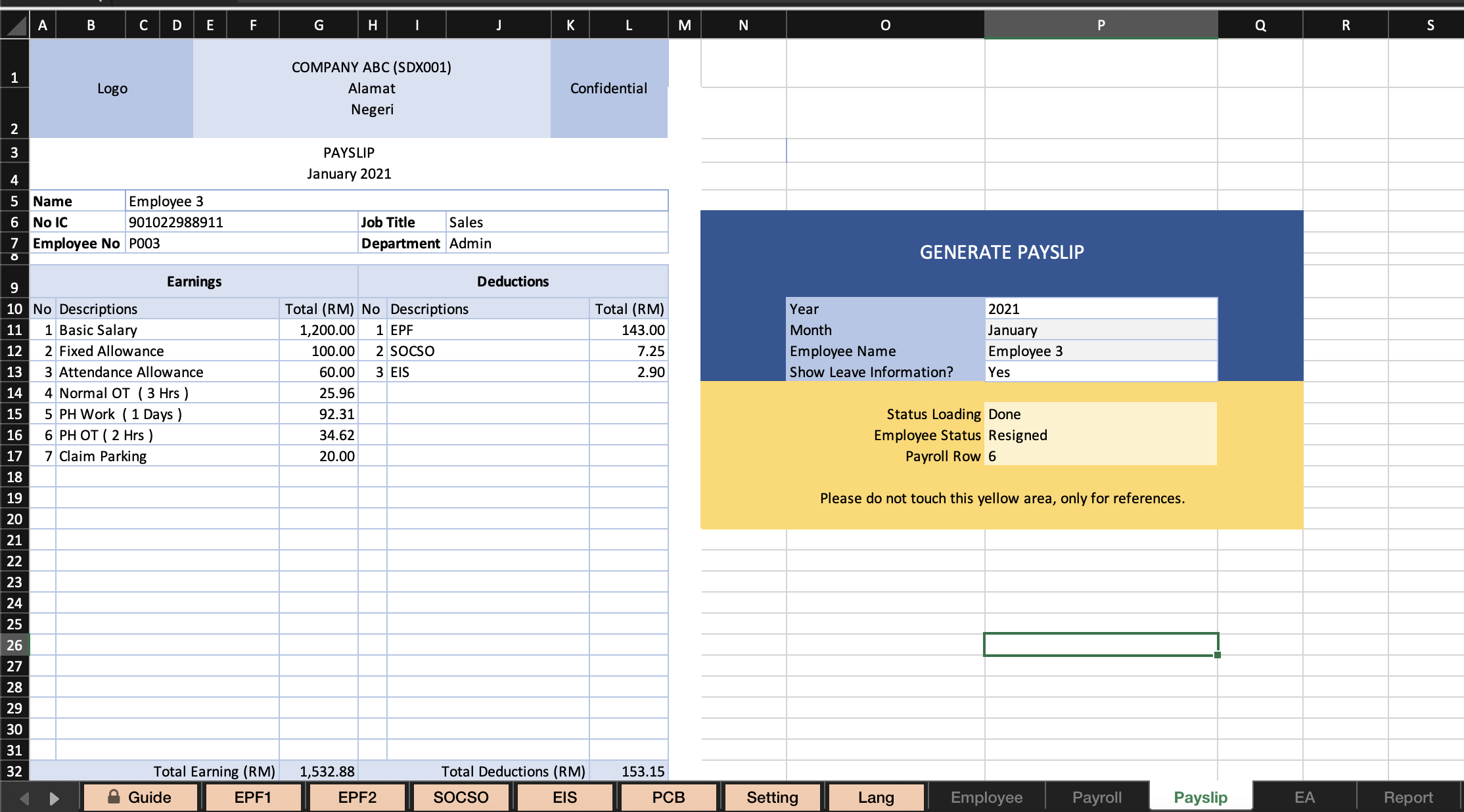Viewport: 1464px width, 812px height.
Task: Open the Setting sheet tab
Action: (772, 797)
